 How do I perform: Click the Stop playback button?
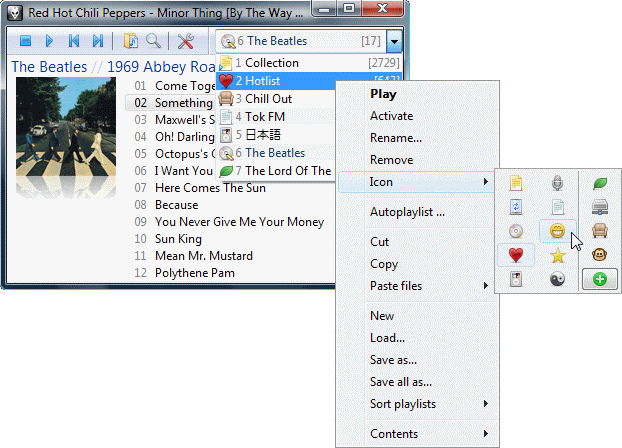pyautogui.click(x=26, y=41)
